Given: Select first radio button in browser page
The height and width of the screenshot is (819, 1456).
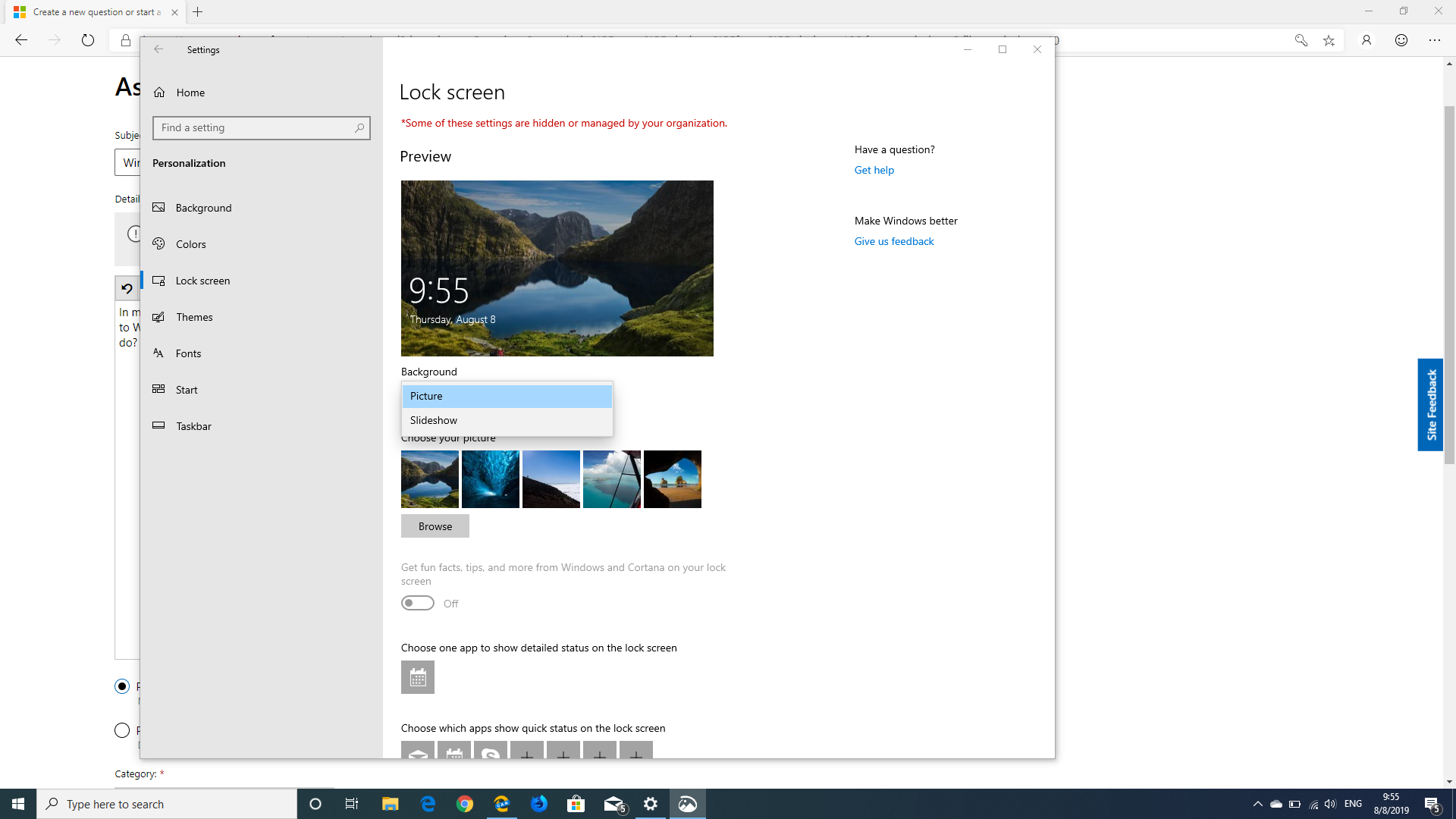Looking at the screenshot, I should (122, 686).
